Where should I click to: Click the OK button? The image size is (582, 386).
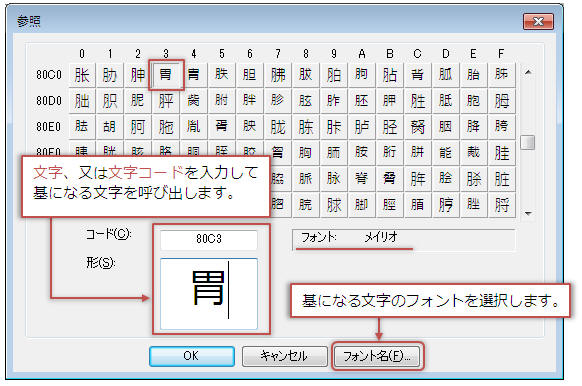click(192, 356)
